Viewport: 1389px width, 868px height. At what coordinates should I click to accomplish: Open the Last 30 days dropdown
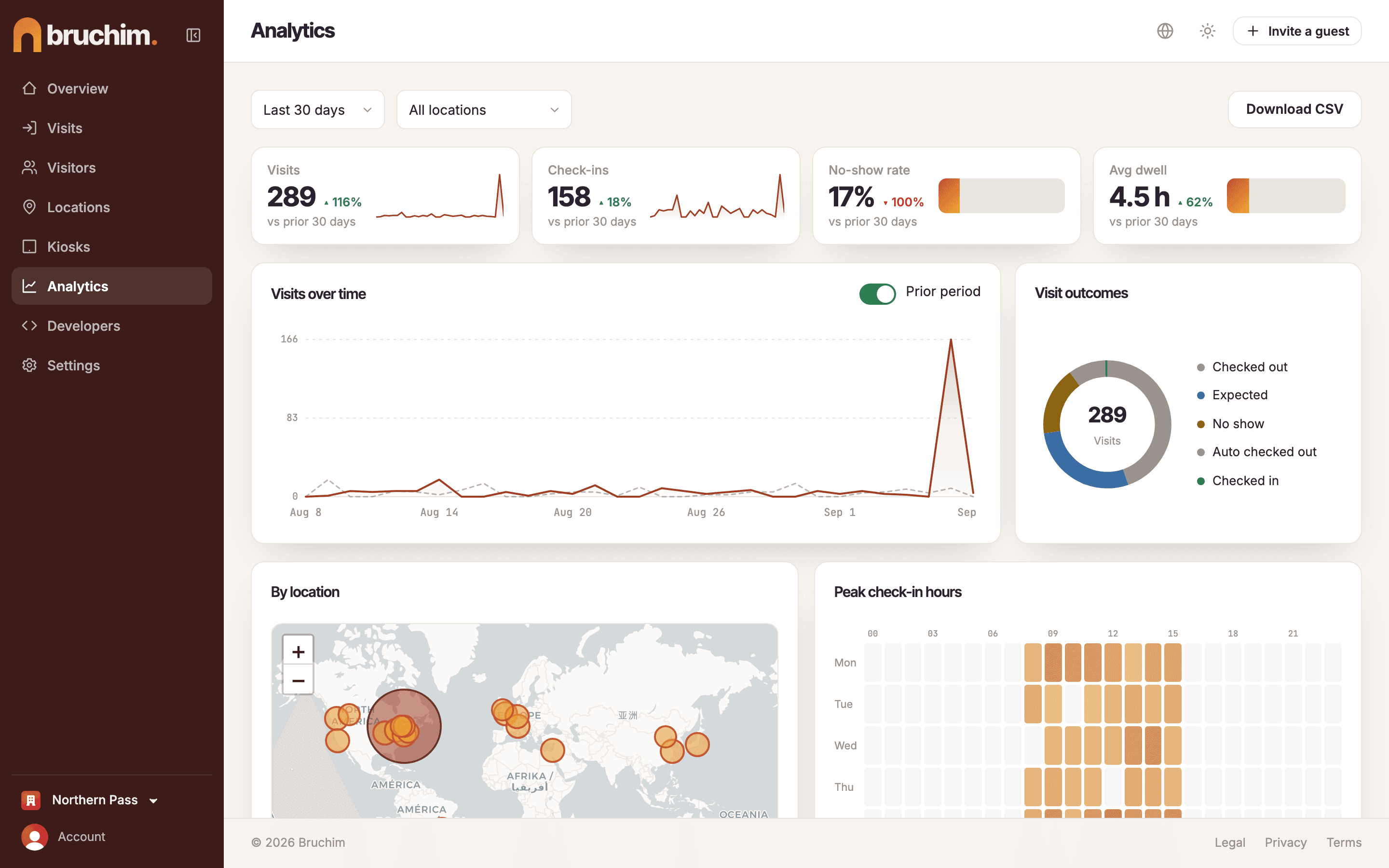pyautogui.click(x=317, y=109)
